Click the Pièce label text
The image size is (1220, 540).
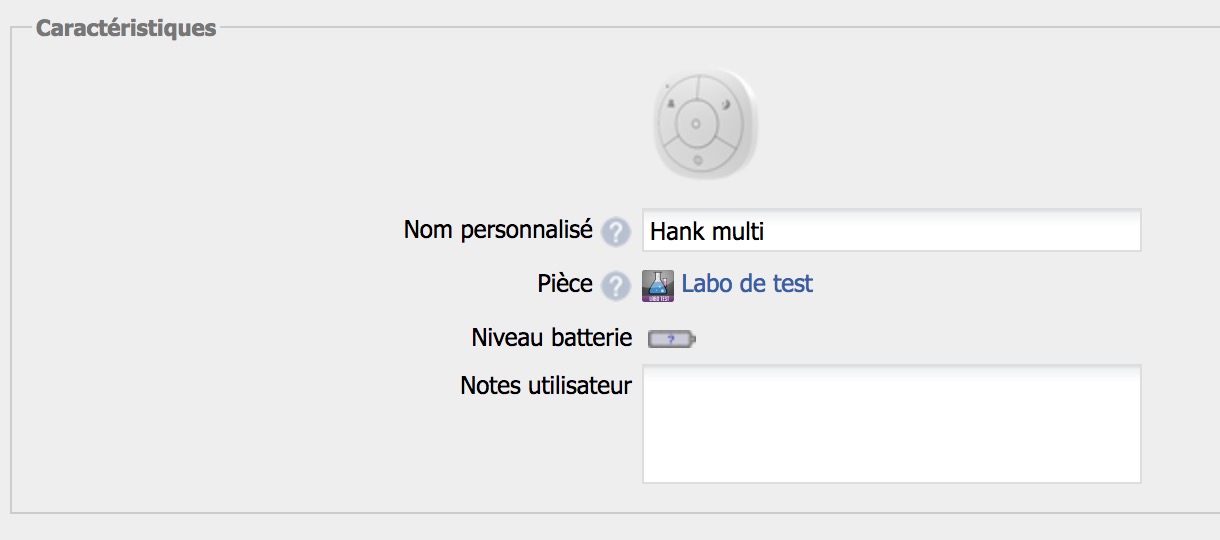pyautogui.click(x=565, y=284)
